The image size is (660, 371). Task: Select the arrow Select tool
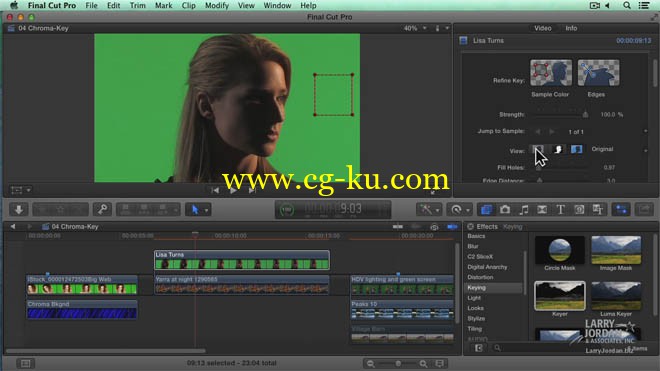[x=195, y=209]
